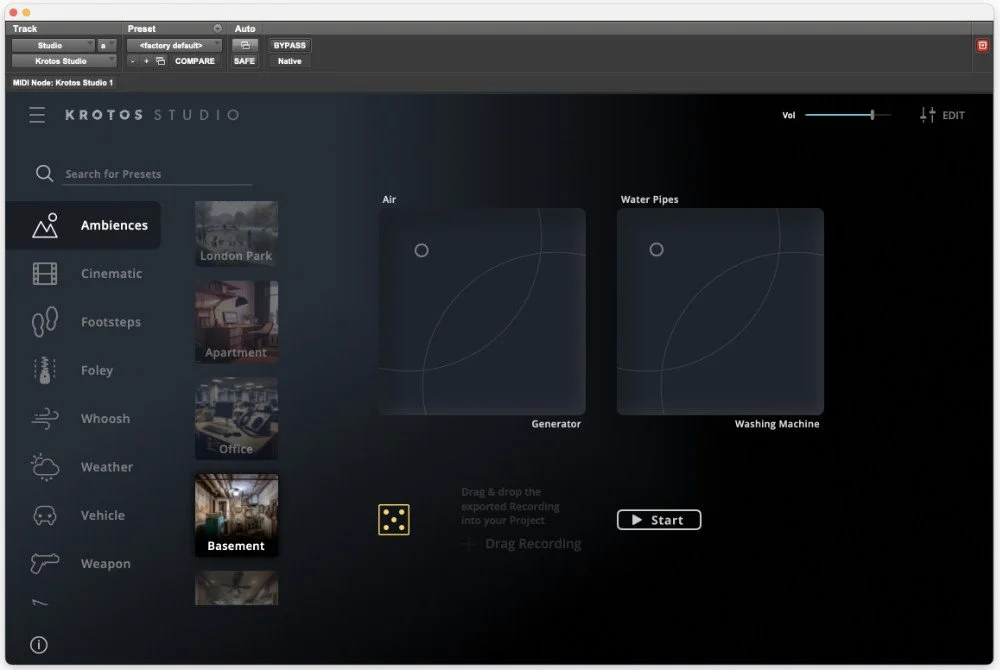Viewport: 1000px width, 670px height.
Task: Open the factory default preset dropdown
Action: tap(174, 45)
